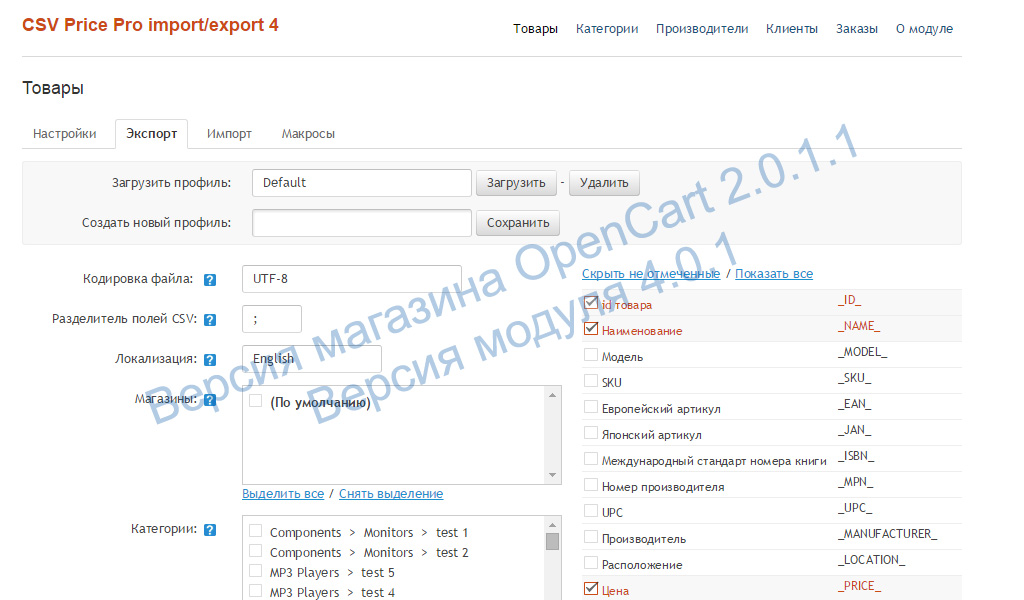
Task: Click the _SKU_ macro text
Action: tap(854, 378)
